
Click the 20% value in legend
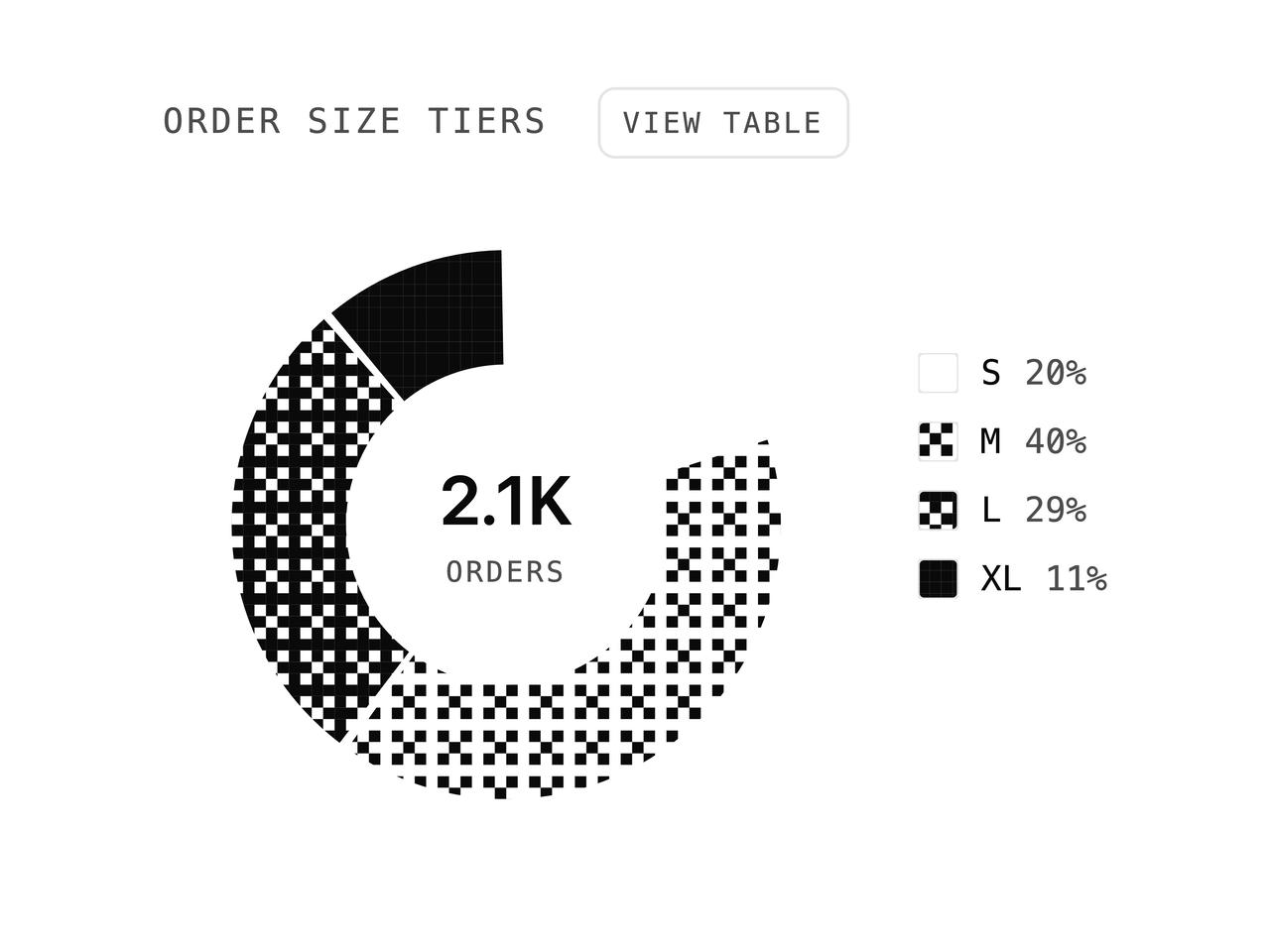click(1056, 373)
